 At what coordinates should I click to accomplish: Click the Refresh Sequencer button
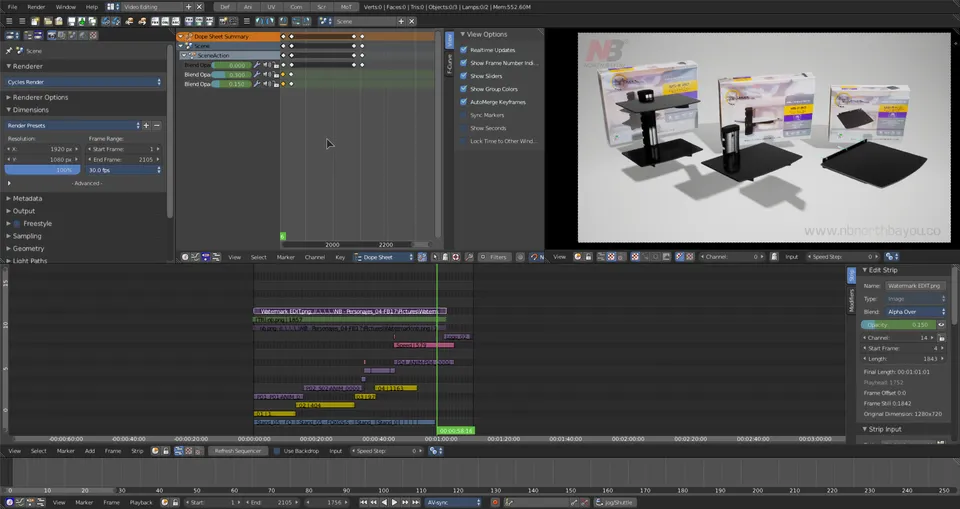pos(238,451)
